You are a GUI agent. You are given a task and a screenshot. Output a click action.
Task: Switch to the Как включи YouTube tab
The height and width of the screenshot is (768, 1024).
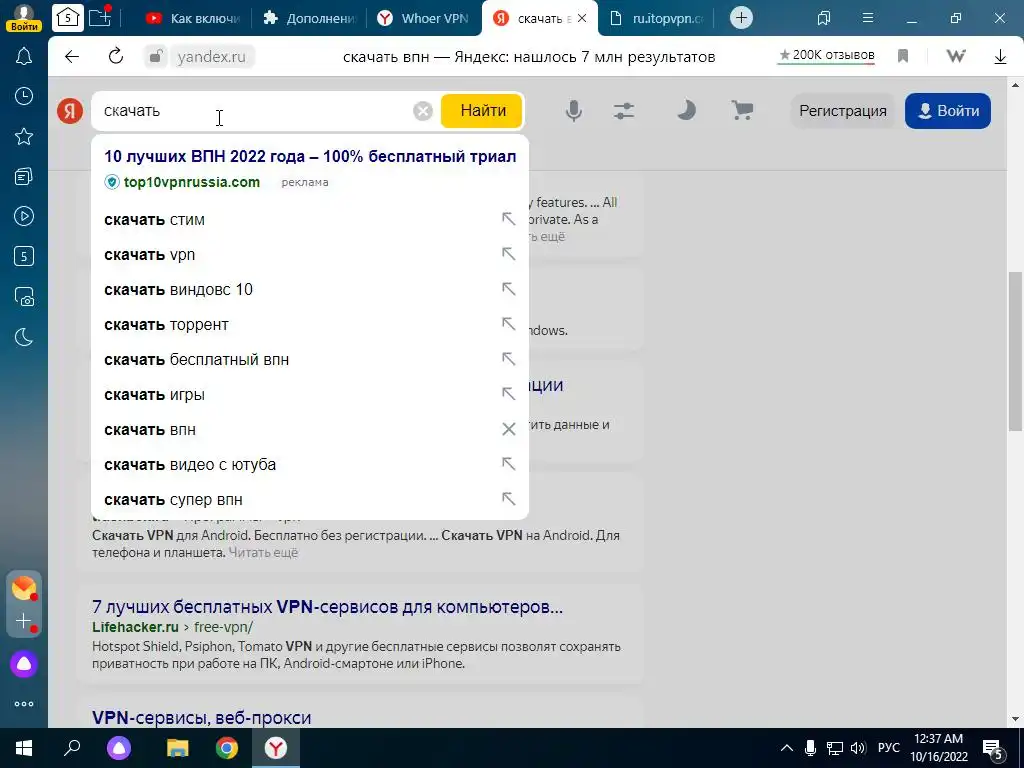click(193, 18)
